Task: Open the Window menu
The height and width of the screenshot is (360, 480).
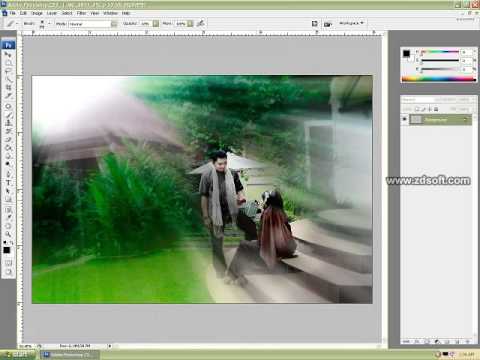Action: (110, 13)
